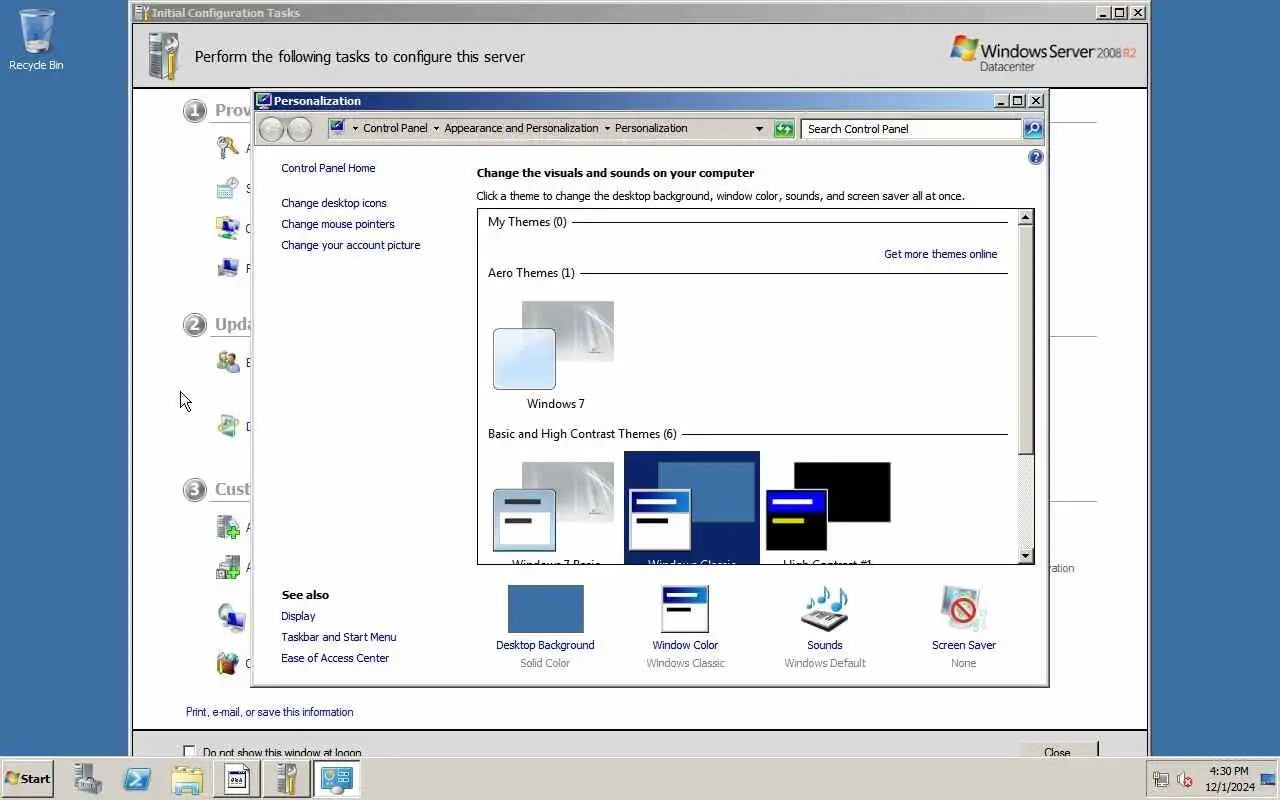Check 'Do not show this window at logon'

(x=189, y=751)
